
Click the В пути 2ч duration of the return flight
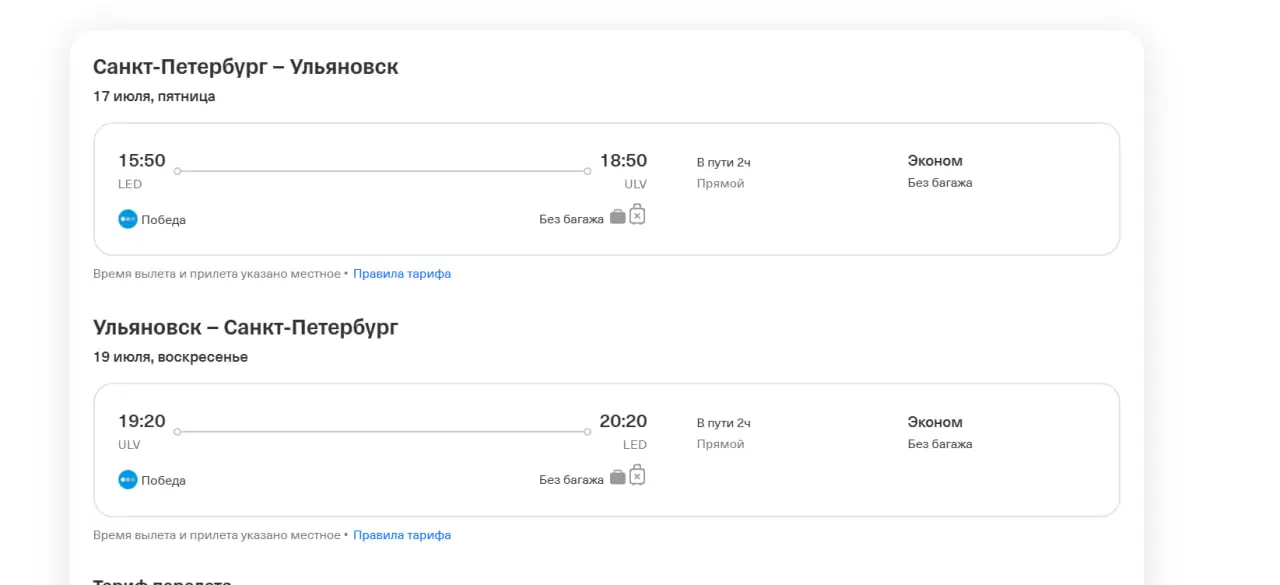pos(724,423)
